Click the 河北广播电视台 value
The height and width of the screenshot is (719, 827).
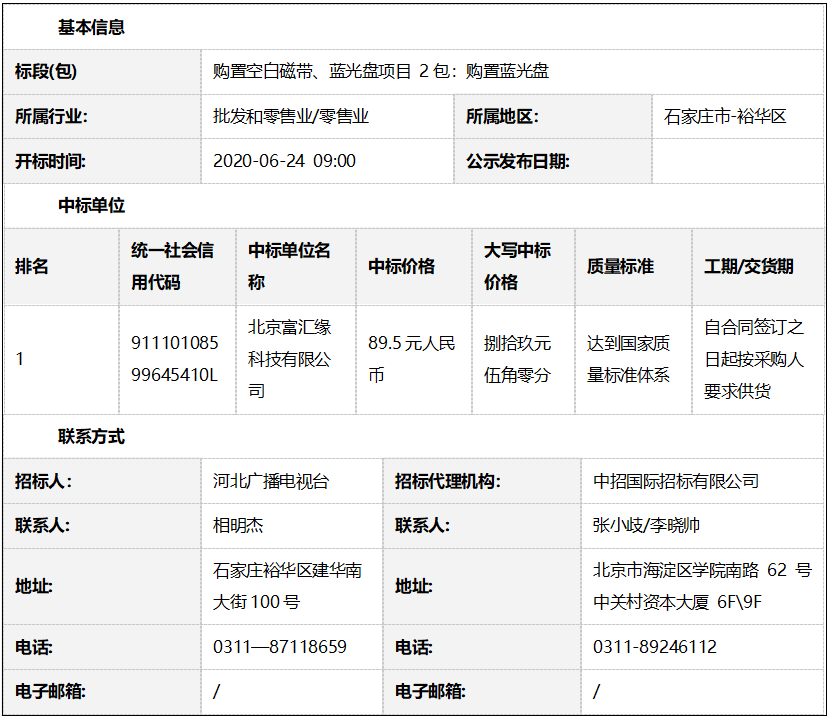coord(271,481)
